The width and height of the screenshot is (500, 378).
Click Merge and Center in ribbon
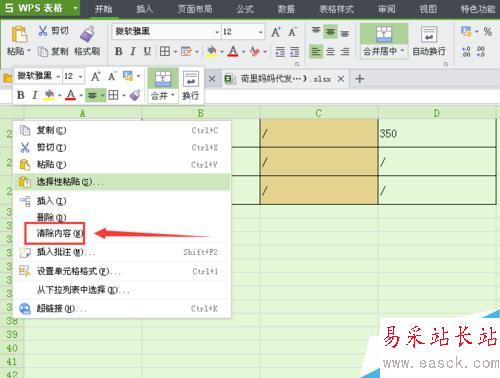384,40
